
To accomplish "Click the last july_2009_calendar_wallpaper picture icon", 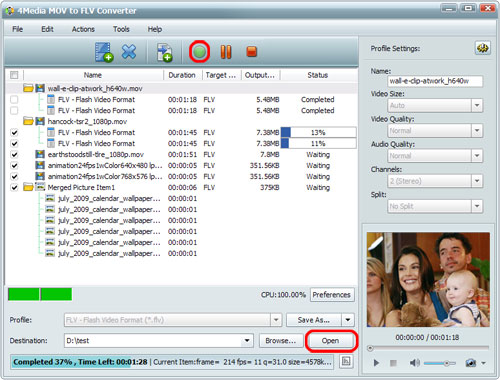I will 50,253.
